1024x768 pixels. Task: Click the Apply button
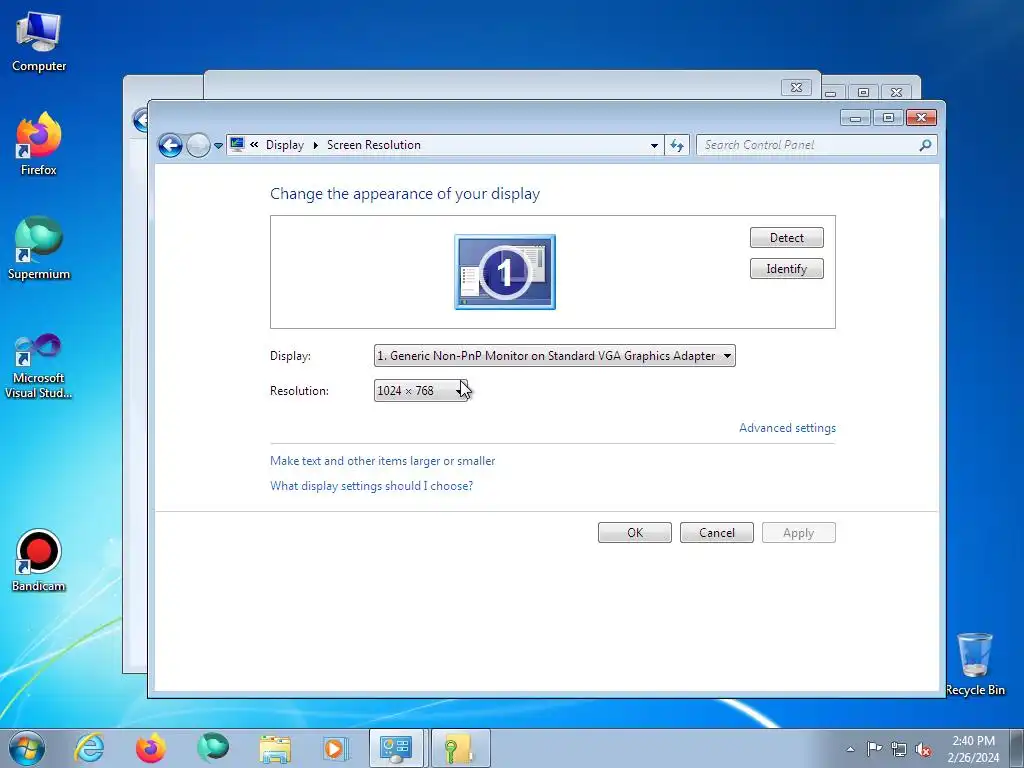[798, 533]
